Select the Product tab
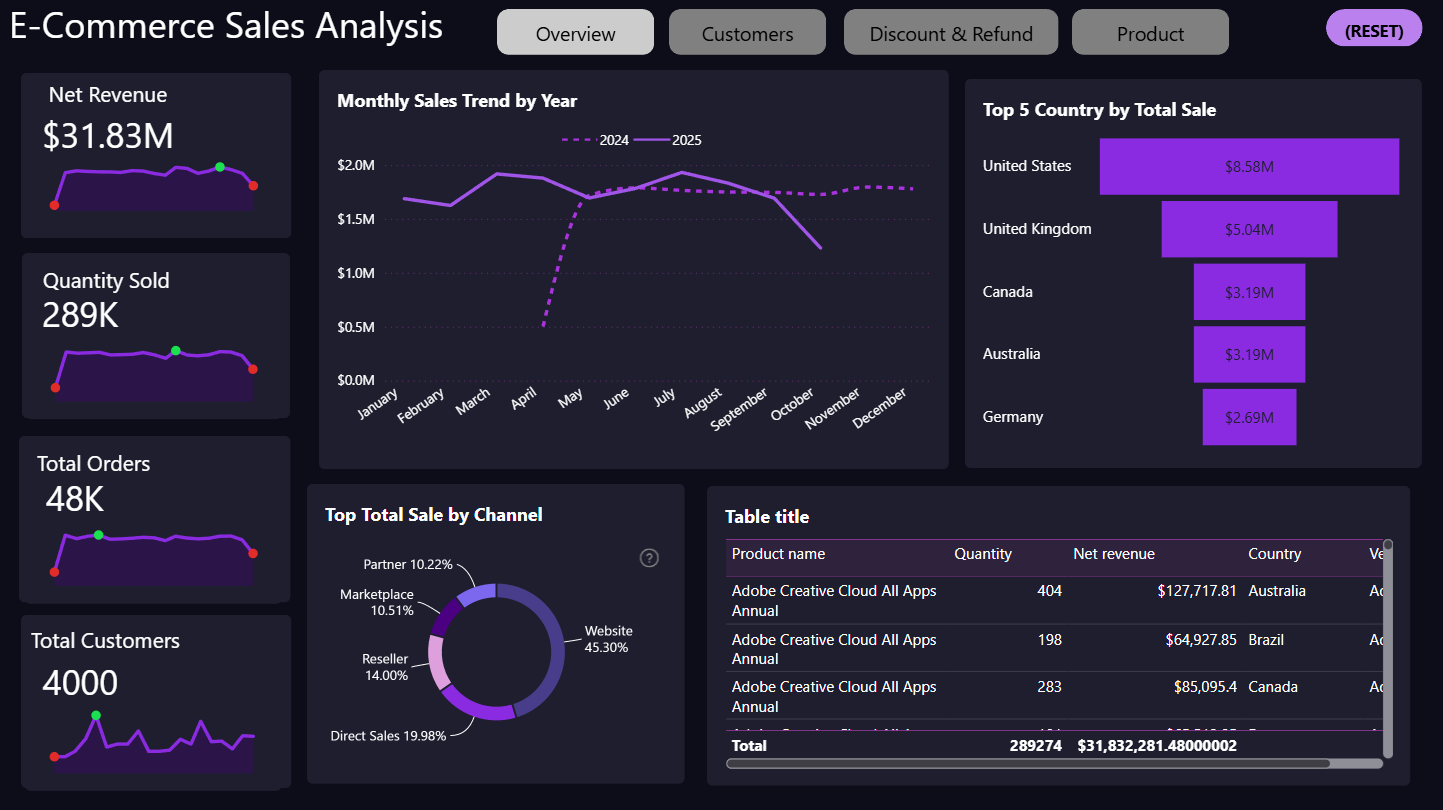Viewport: 1443px width, 810px height. point(1150,33)
